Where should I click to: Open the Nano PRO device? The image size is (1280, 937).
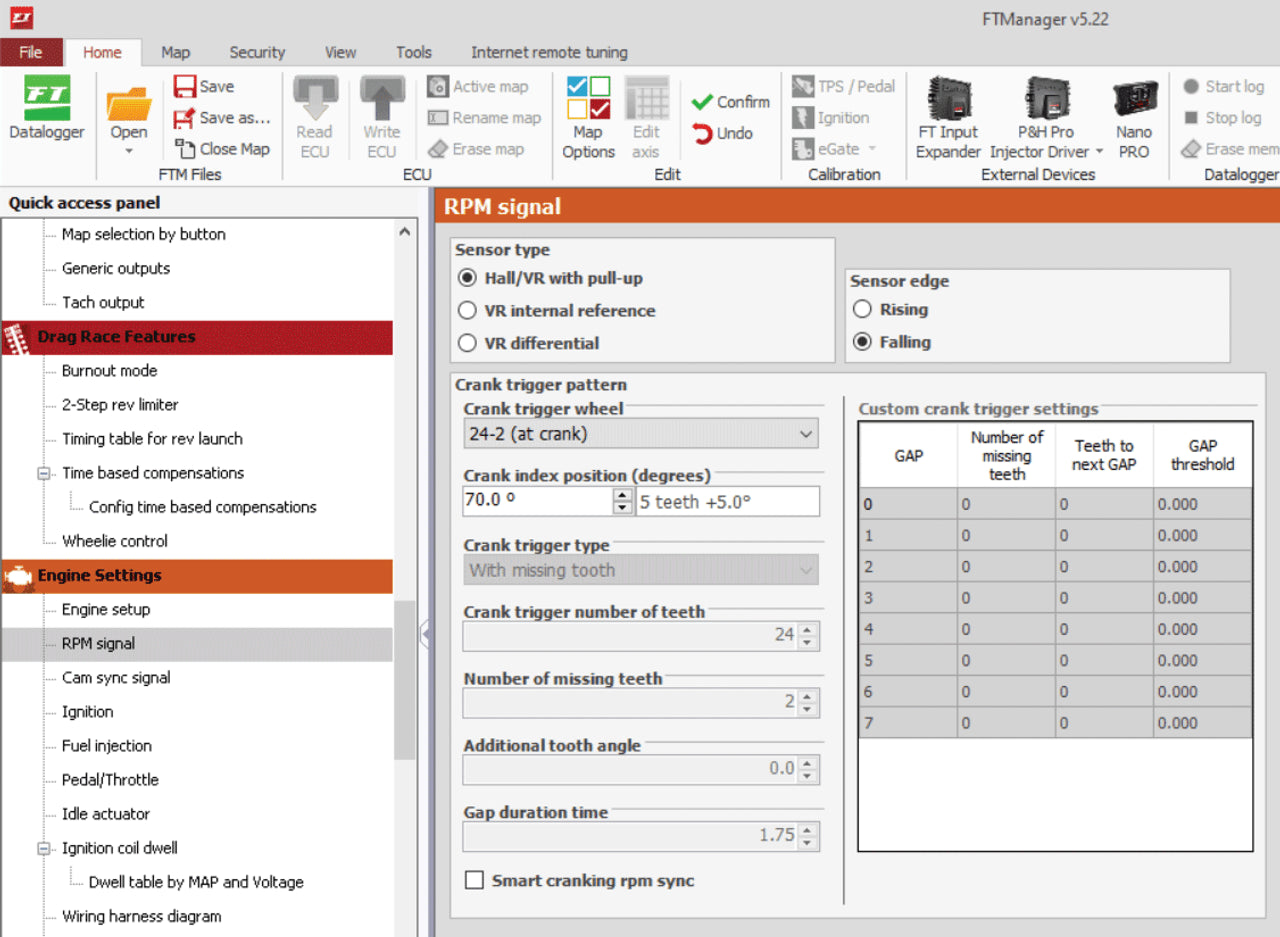tap(1134, 117)
